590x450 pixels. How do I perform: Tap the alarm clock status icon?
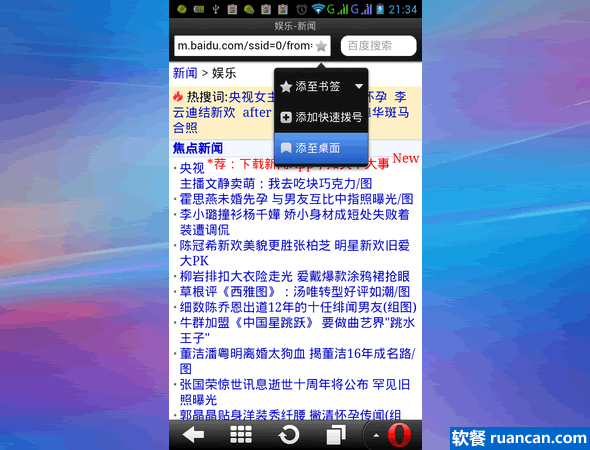click(x=301, y=9)
